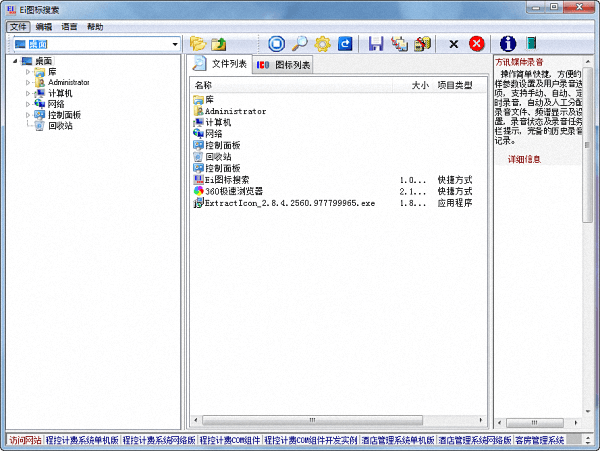The image size is (600, 451).
Task: Click the blue stop circle icon
Action: coord(276,44)
